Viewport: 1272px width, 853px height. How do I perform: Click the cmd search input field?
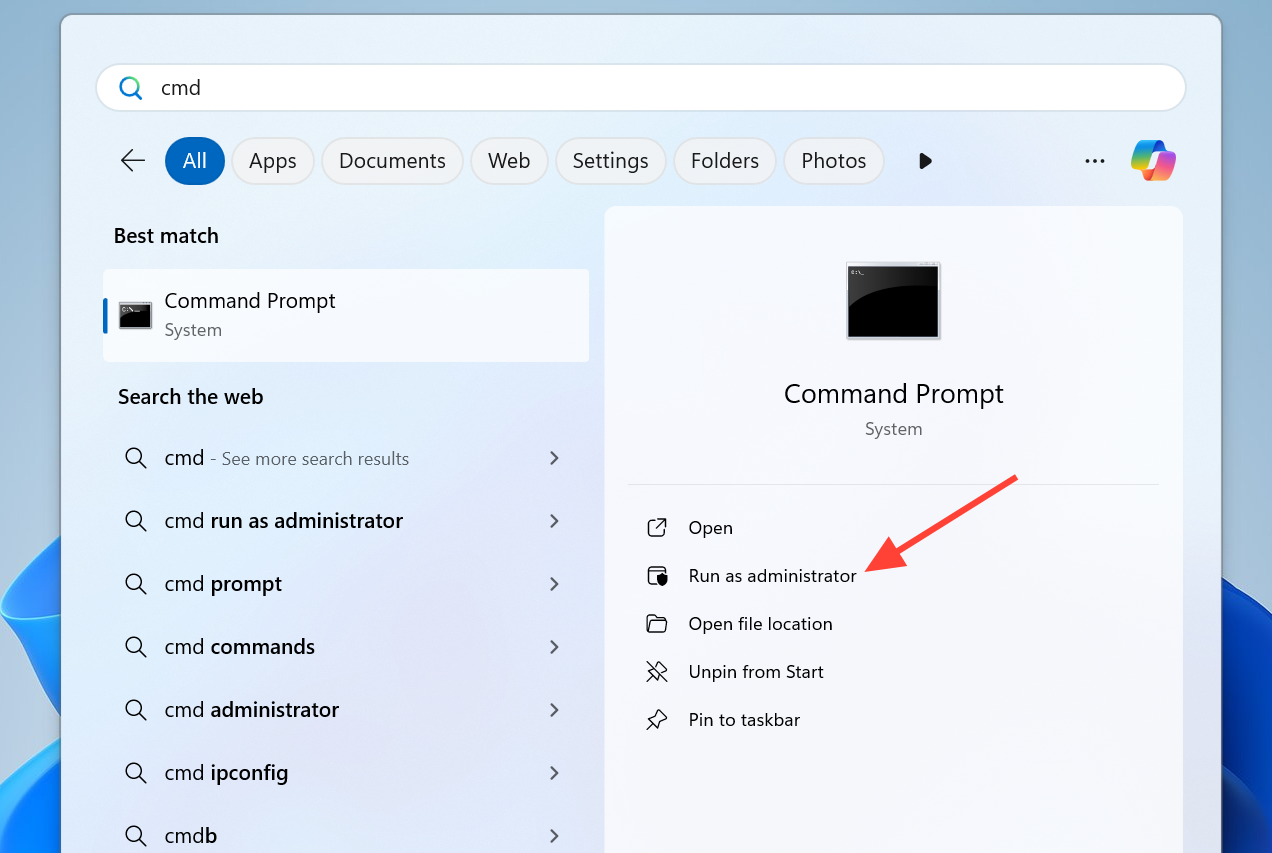coord(640,88)
